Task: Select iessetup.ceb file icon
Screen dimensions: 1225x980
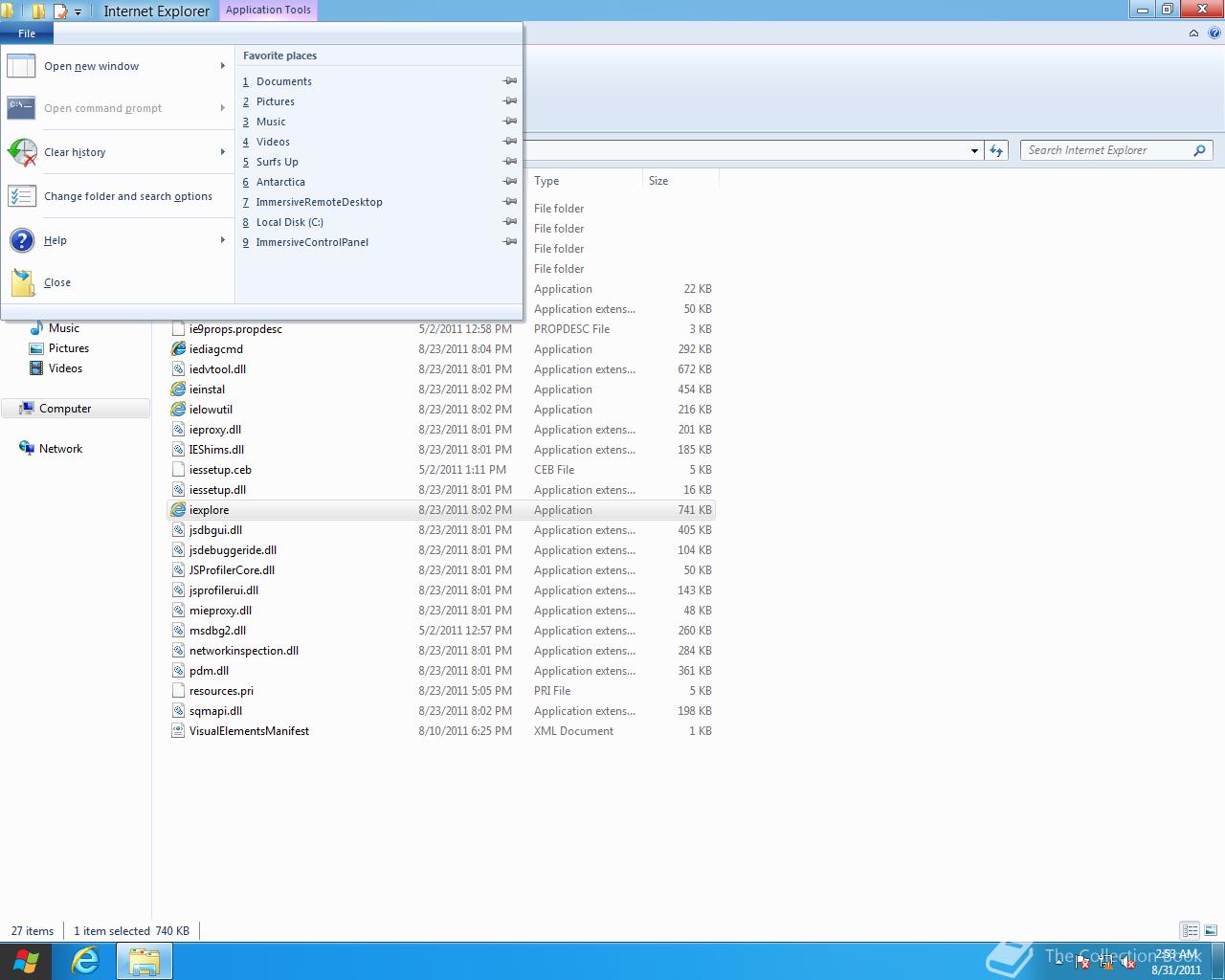Action: (x=178, y=470)
